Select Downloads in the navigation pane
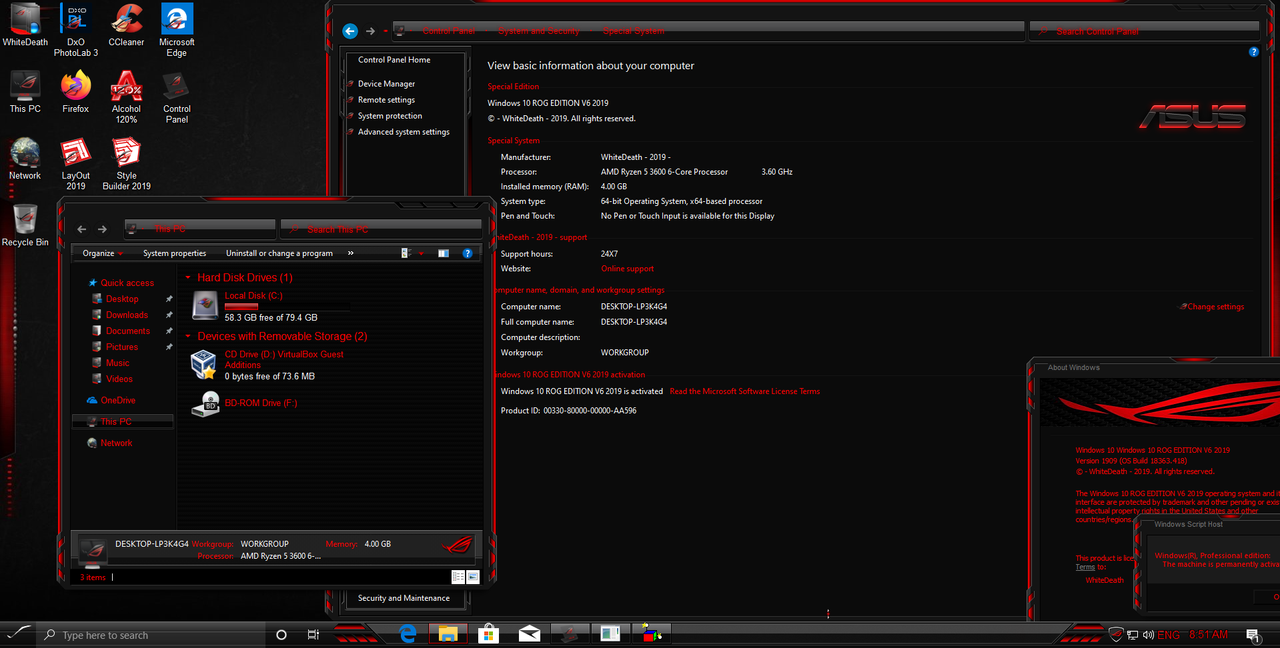This screenshot has width=1280, height=648. 127,315
